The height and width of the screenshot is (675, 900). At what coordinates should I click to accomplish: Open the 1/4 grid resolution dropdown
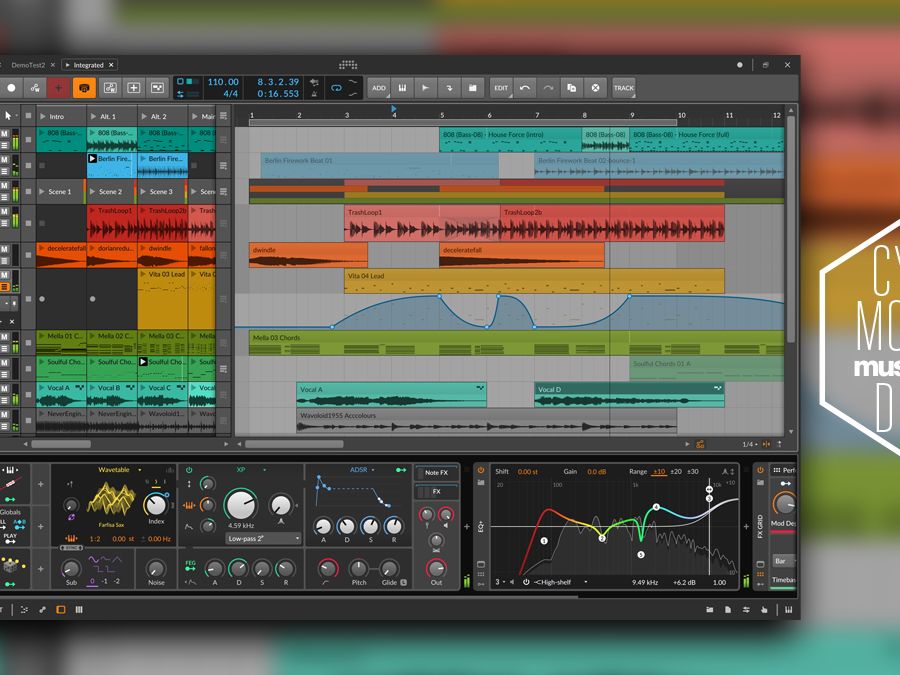pos(750,444)
